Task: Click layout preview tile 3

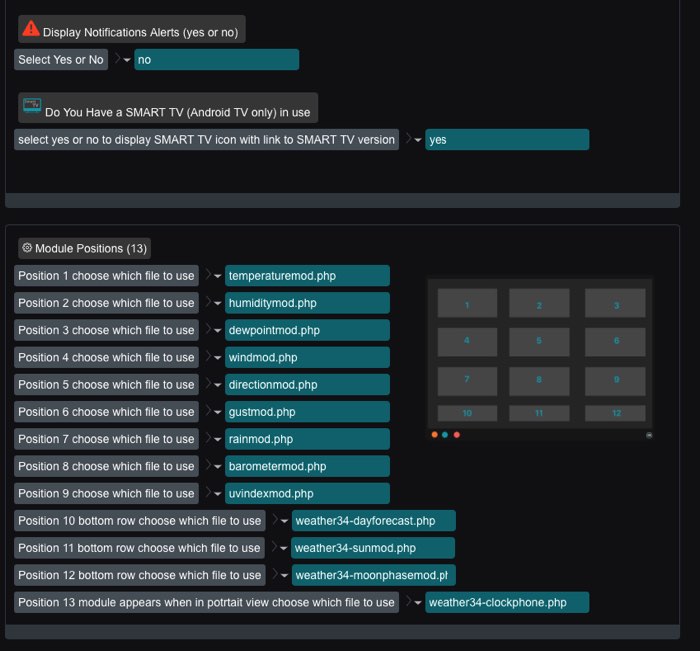Action: click(615, 303)
